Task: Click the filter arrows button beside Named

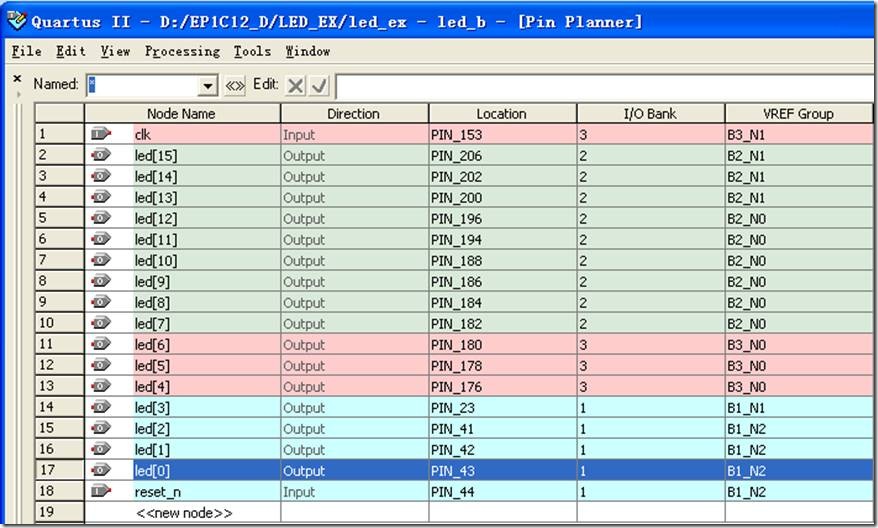Action: 235,86
